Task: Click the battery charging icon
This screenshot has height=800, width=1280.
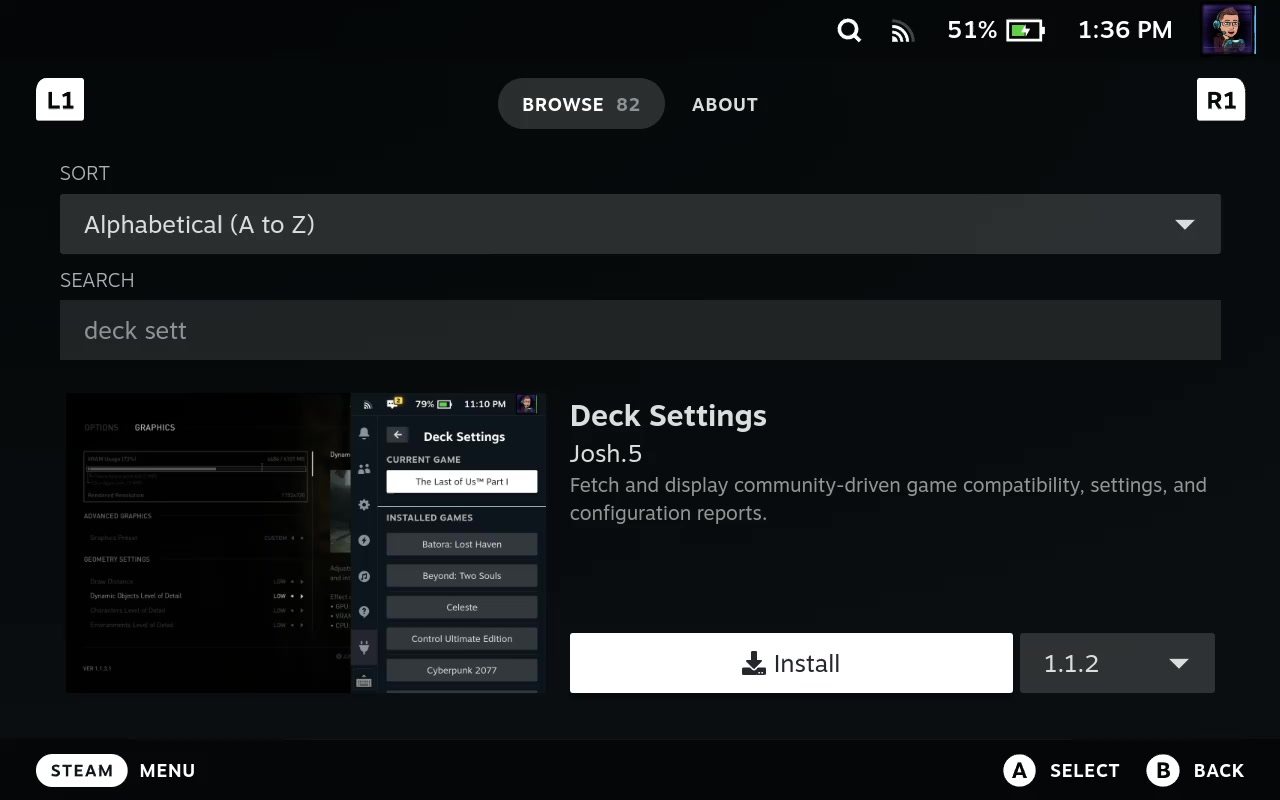Action: [x=1025, y=31]
